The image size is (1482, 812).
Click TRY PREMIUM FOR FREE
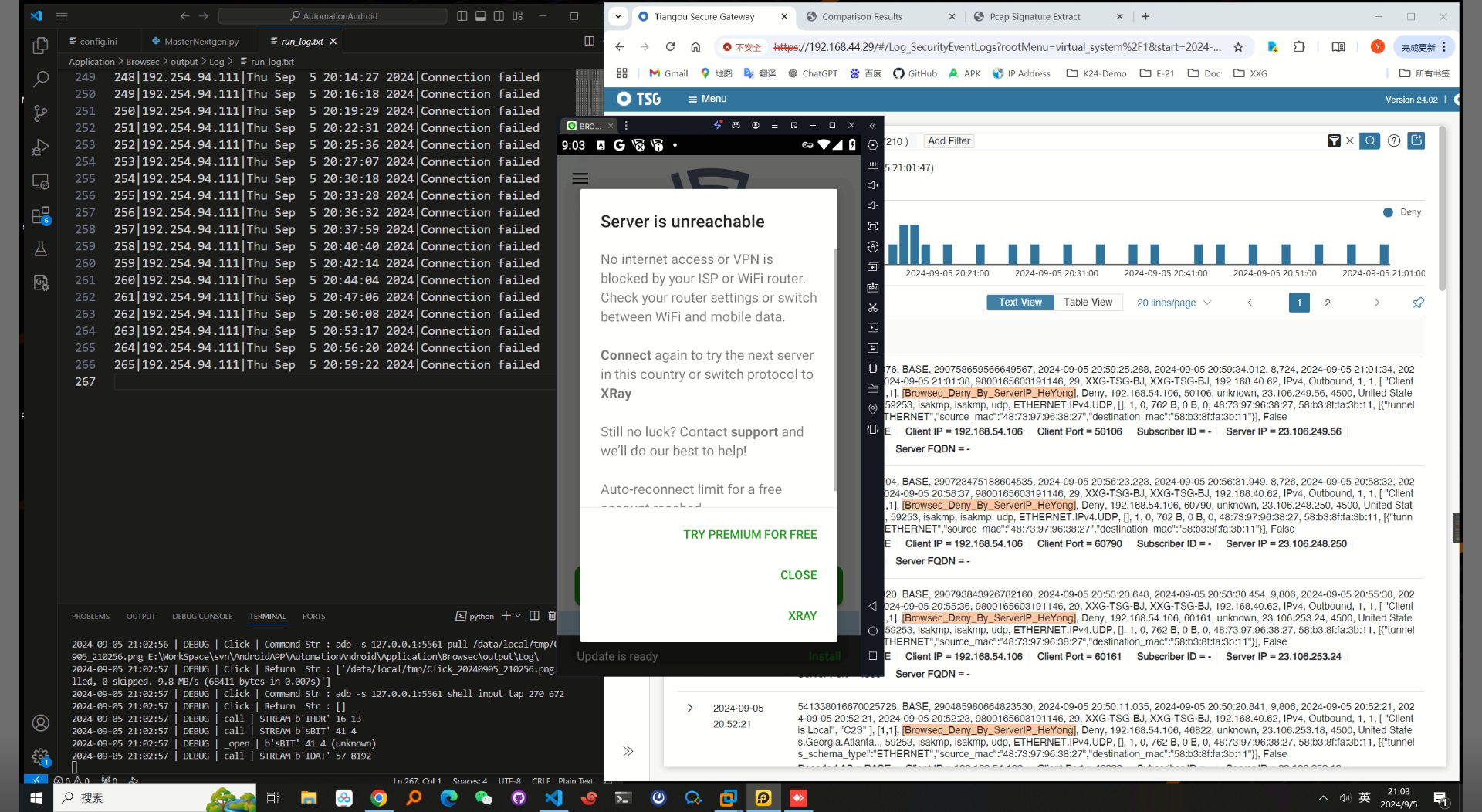coord(749,534)
